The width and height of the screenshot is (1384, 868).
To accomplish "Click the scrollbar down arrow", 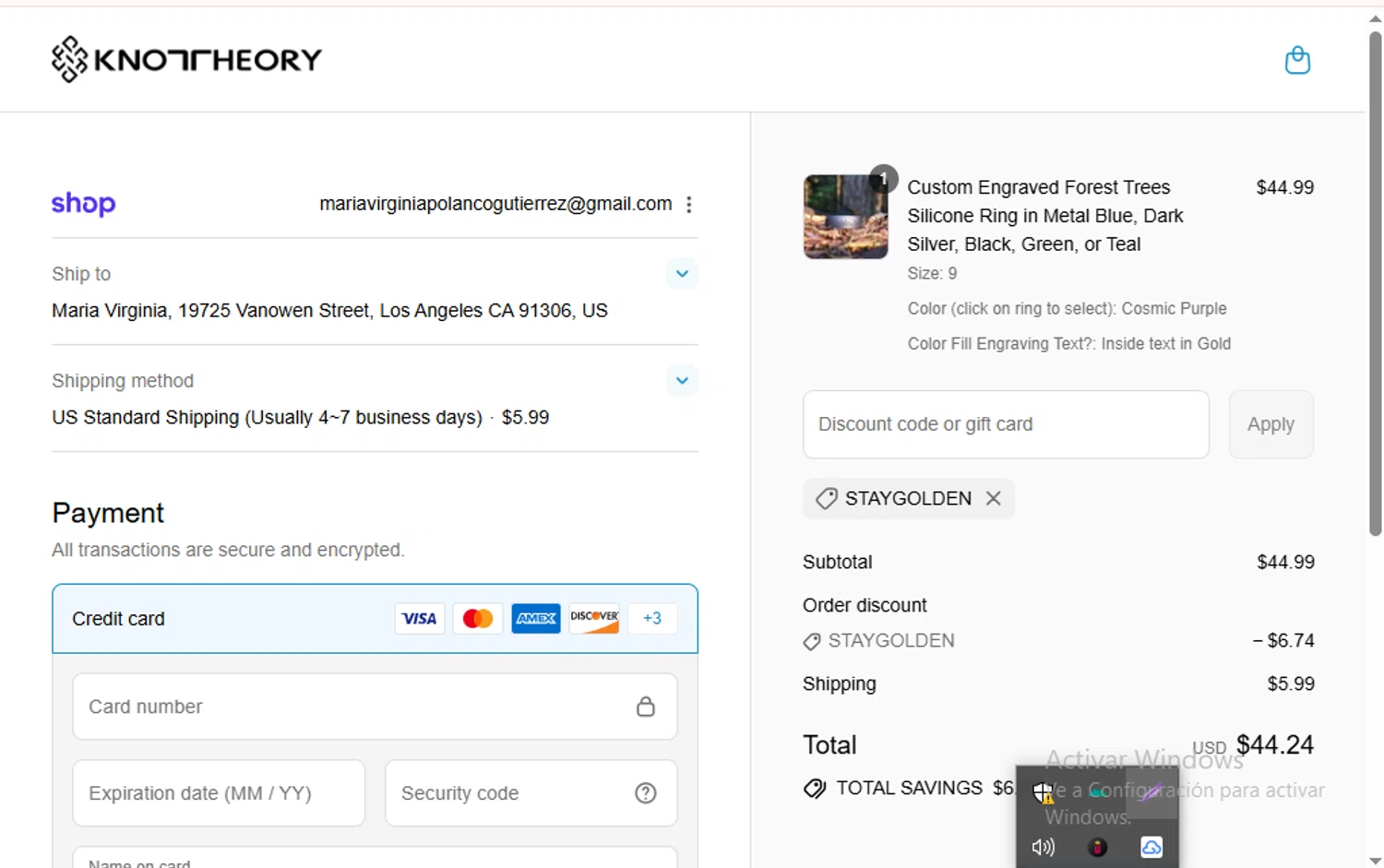I will (x=1375, y=861).
